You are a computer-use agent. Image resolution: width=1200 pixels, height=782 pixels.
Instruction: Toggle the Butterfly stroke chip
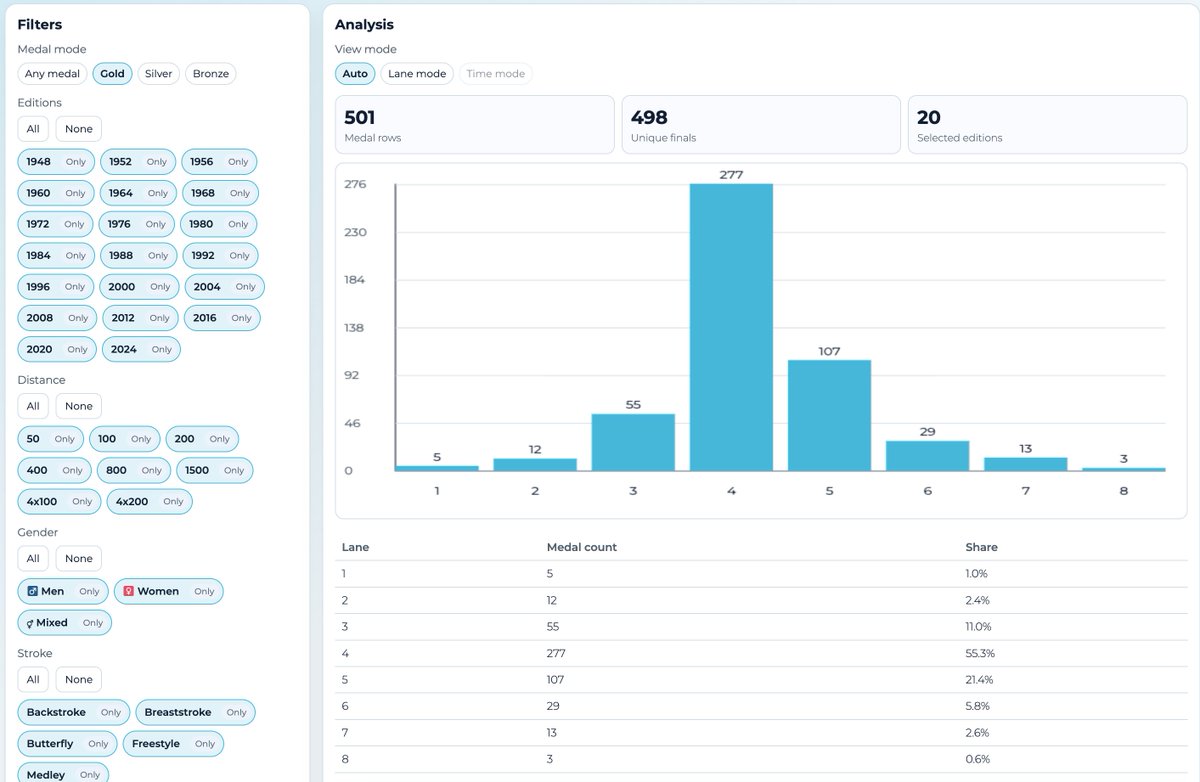[x=50, y=744]
